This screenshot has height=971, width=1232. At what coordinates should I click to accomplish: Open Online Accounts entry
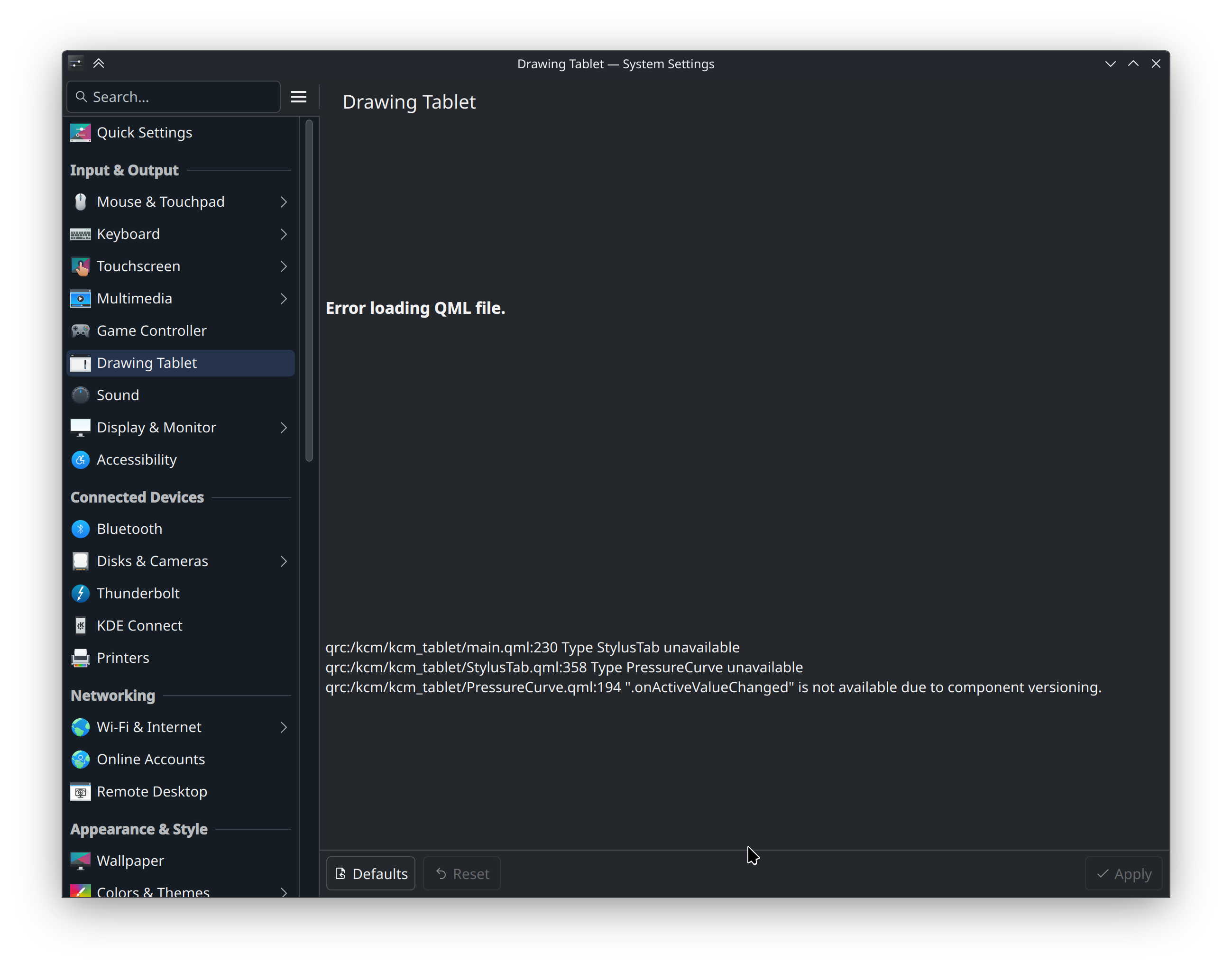[x=180, y=760]
